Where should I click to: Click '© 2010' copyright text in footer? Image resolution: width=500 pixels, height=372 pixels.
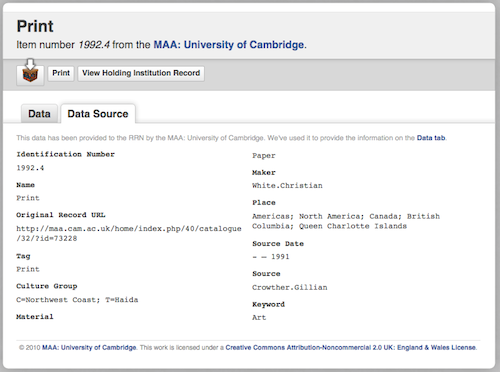click(x=30, y=347)
